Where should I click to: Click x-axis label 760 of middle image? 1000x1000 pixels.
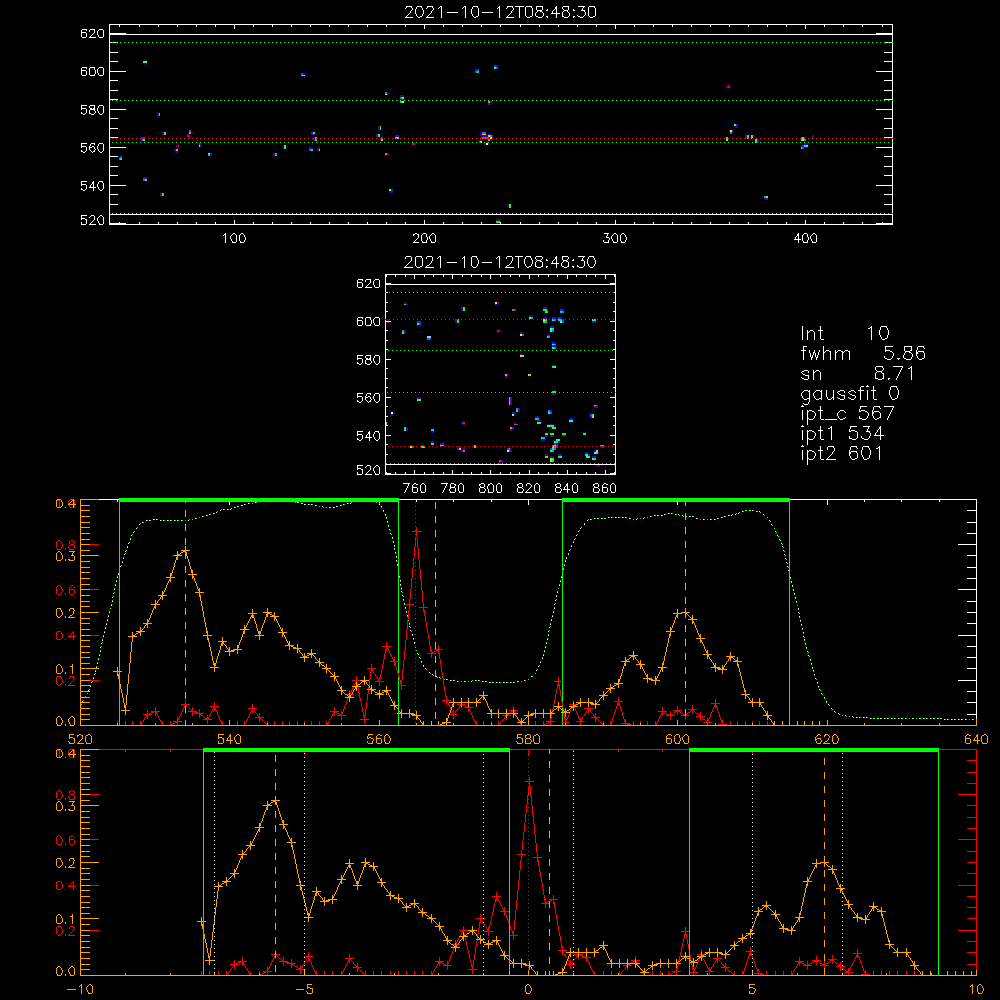415,489
